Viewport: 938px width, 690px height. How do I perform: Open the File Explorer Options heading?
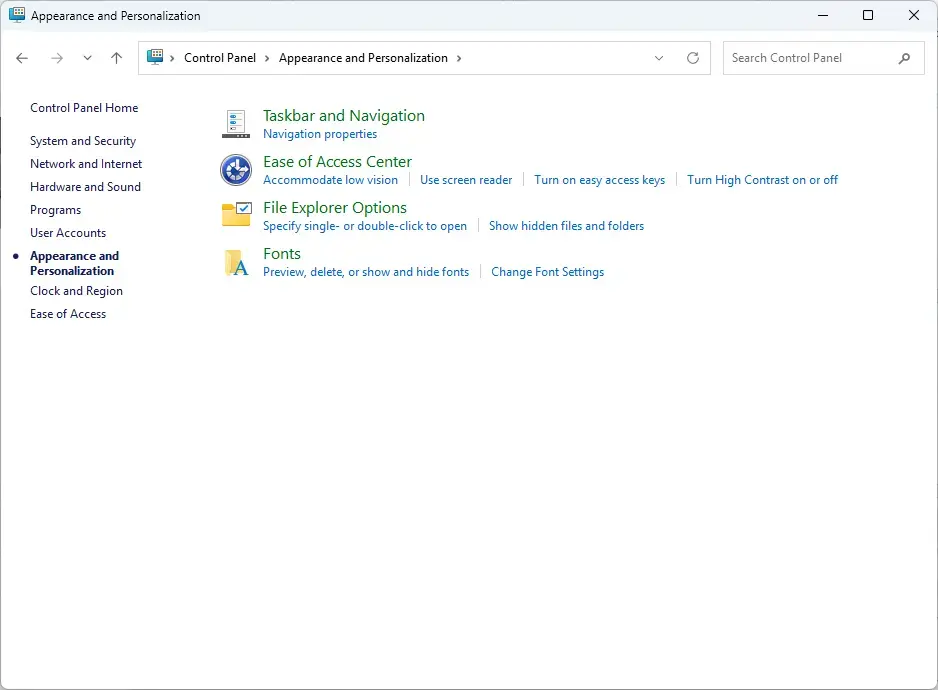tap(335, 208)
